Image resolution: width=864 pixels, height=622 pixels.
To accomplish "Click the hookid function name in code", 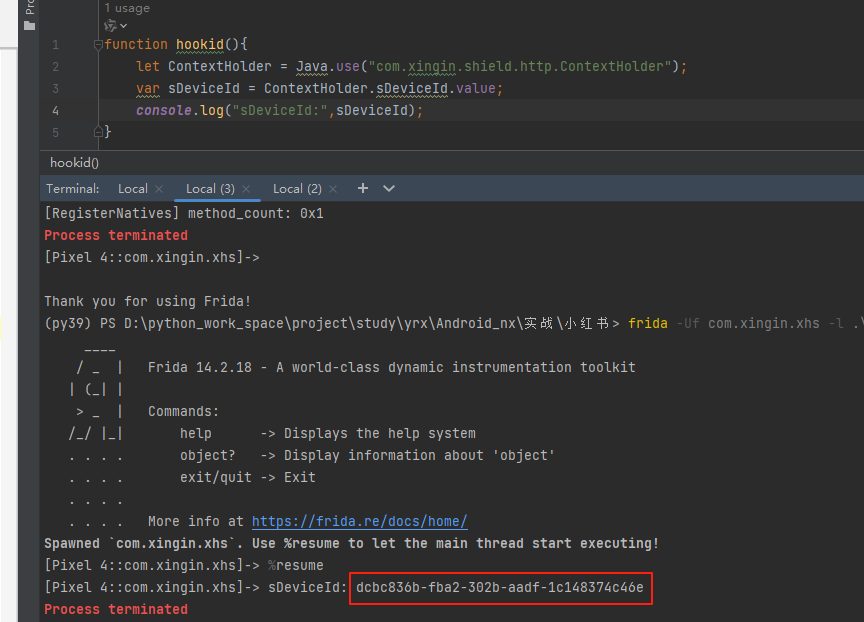I will (200, 44).
